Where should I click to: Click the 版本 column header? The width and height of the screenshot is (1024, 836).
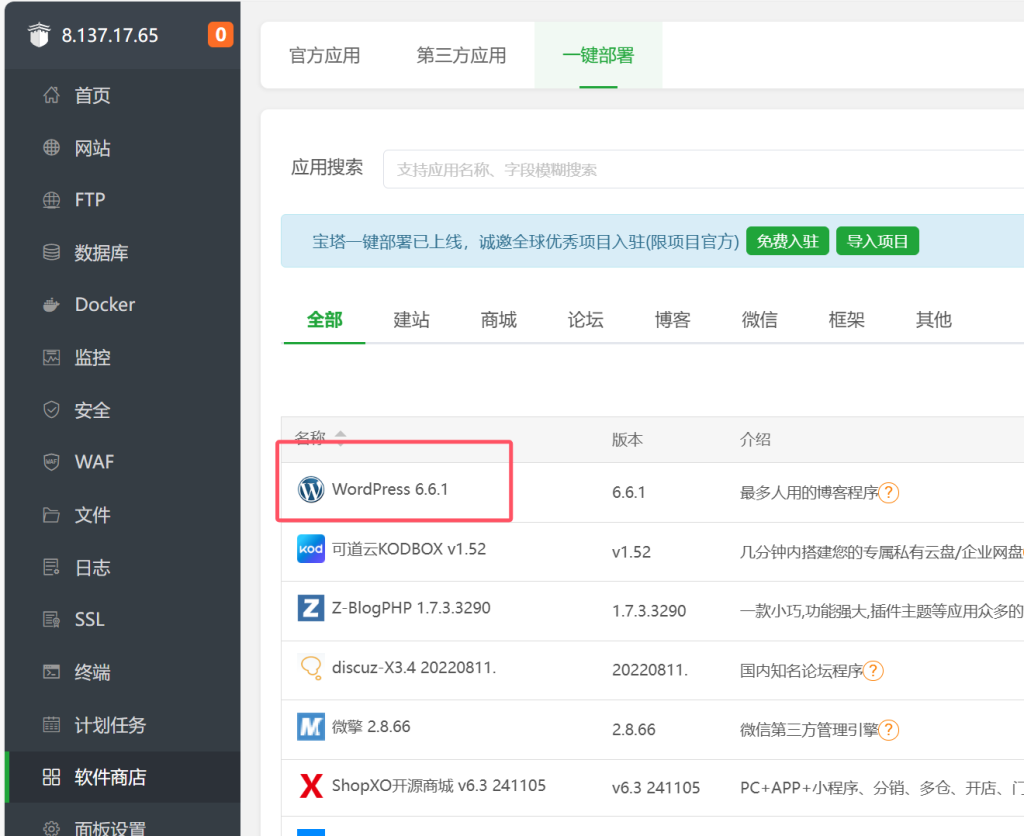627,440
